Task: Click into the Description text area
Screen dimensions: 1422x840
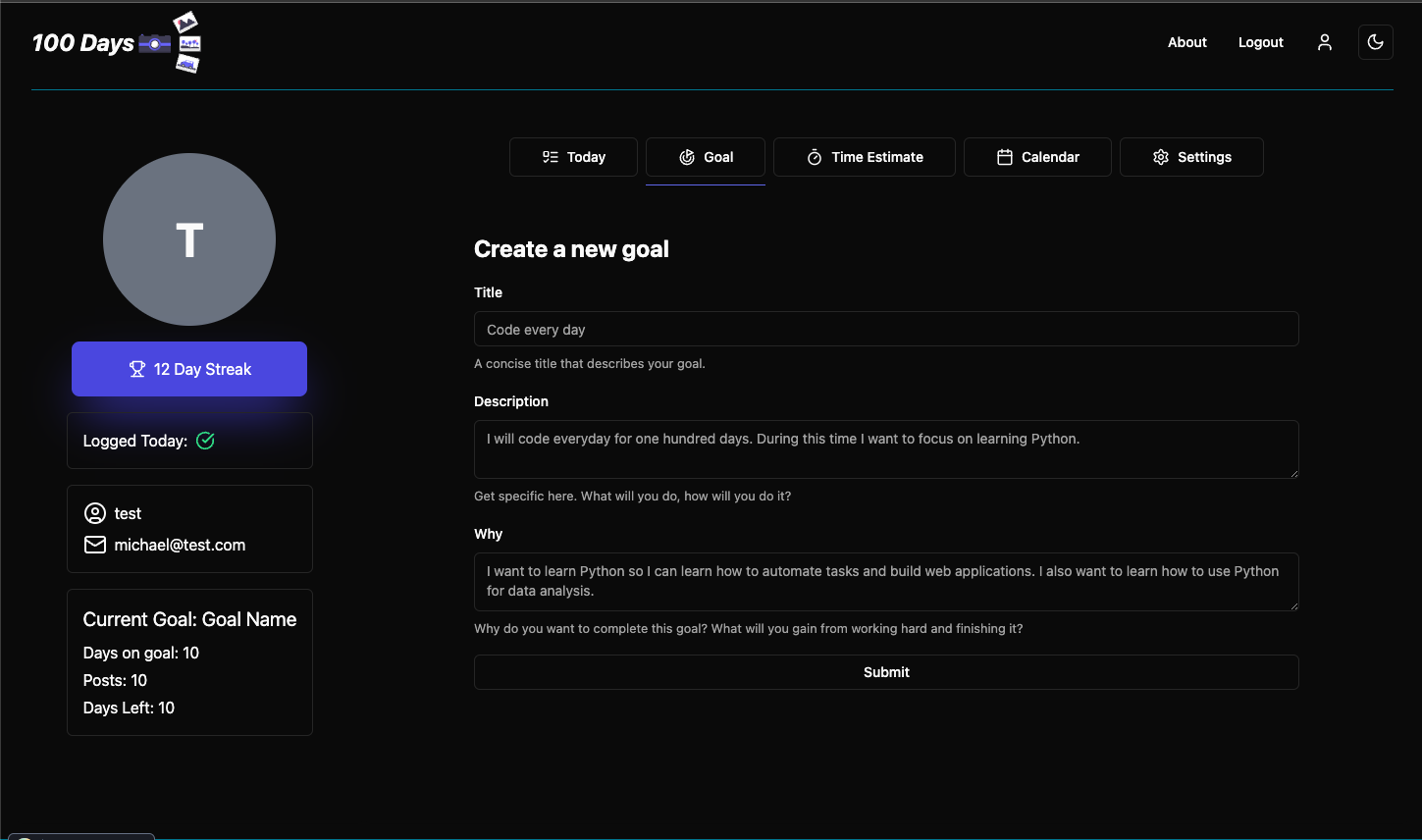Action: 886,449
